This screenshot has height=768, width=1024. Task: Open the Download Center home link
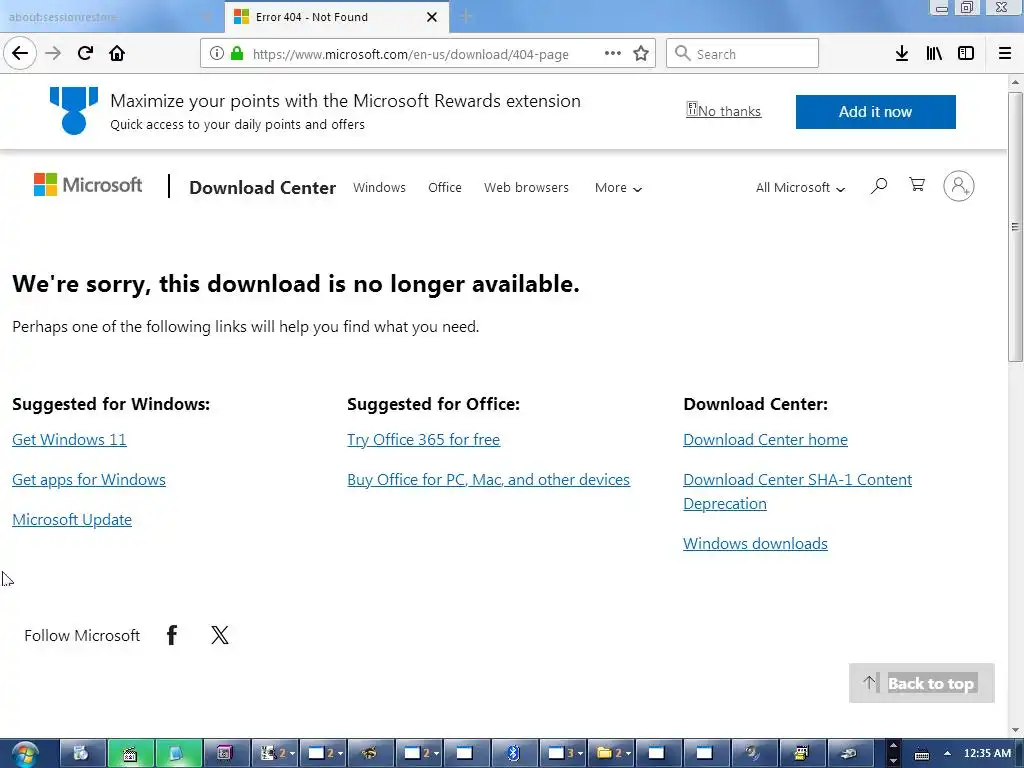coord(765,440)
